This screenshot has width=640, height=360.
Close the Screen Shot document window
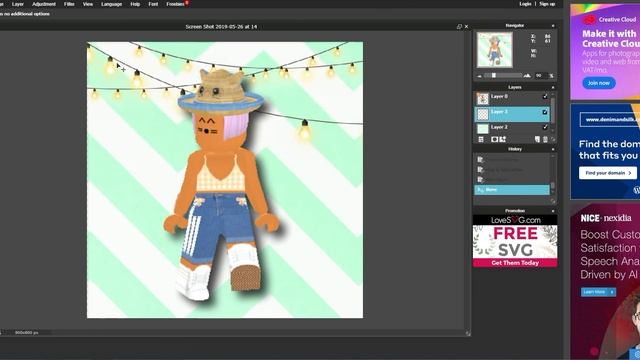[467, 27]
